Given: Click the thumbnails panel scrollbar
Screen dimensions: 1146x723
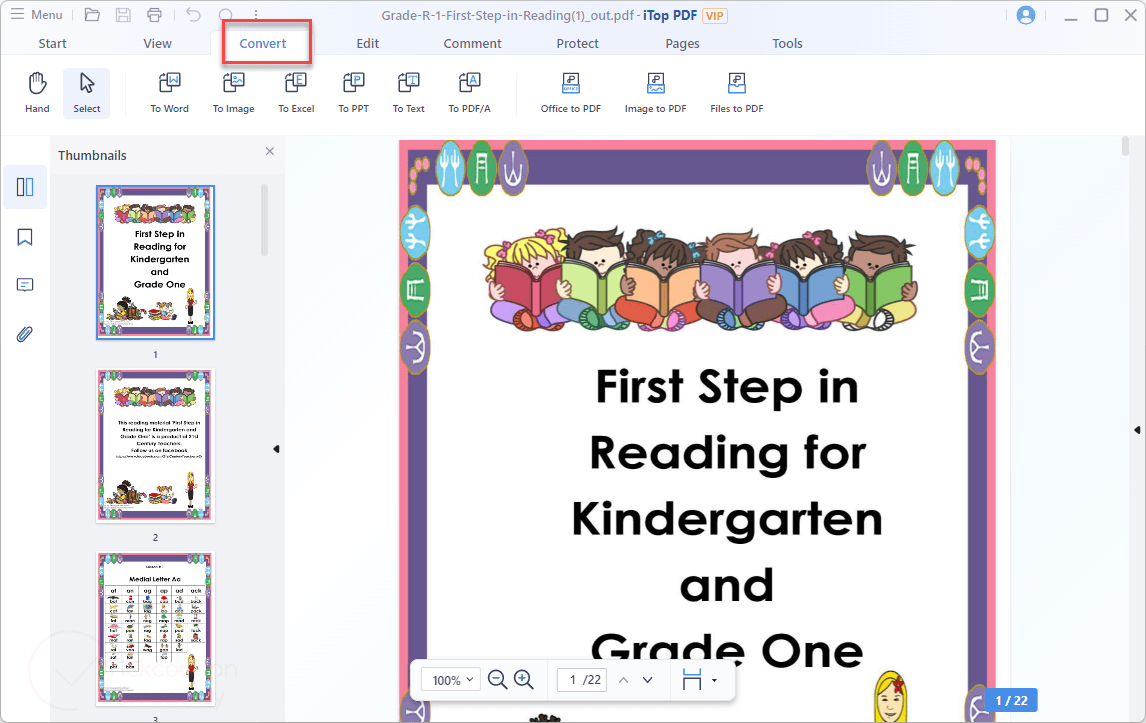Looking at the screenshot, I should pyautogui.click(x=265, y=219).
